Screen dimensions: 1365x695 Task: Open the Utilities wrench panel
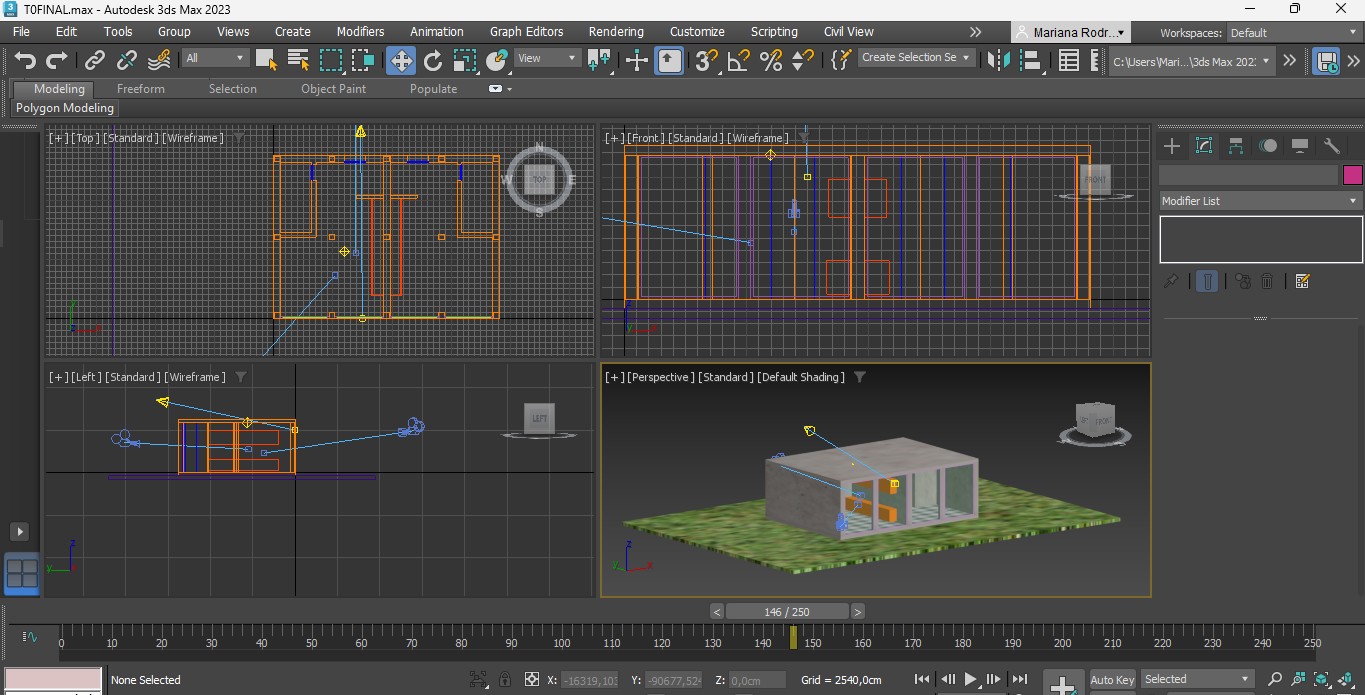click(1331, 146)
